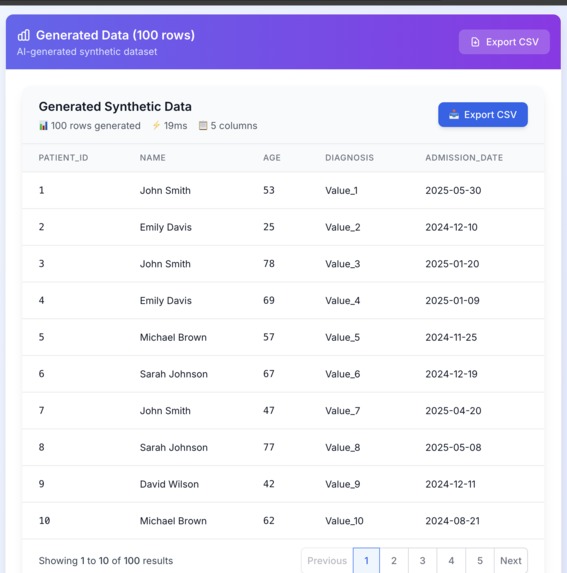Viewport: 567px width, 573px height.
Task: Click the age value 69
Action: coord(269,300)
